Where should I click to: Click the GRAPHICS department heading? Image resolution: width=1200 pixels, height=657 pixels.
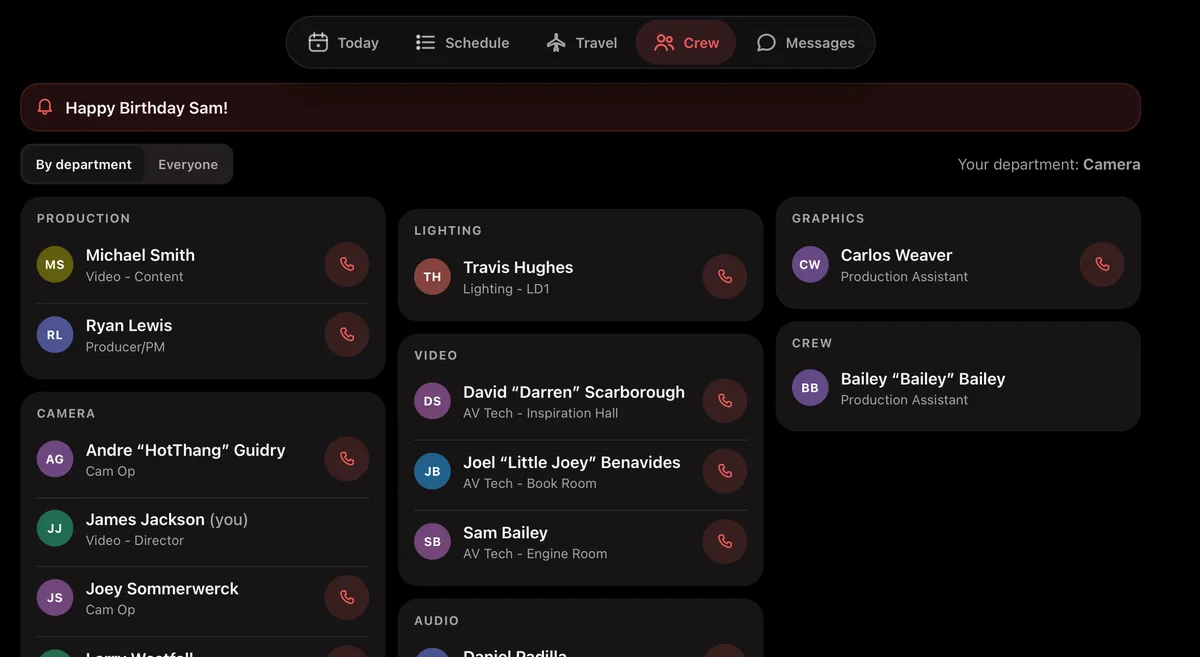click(828, 218)
